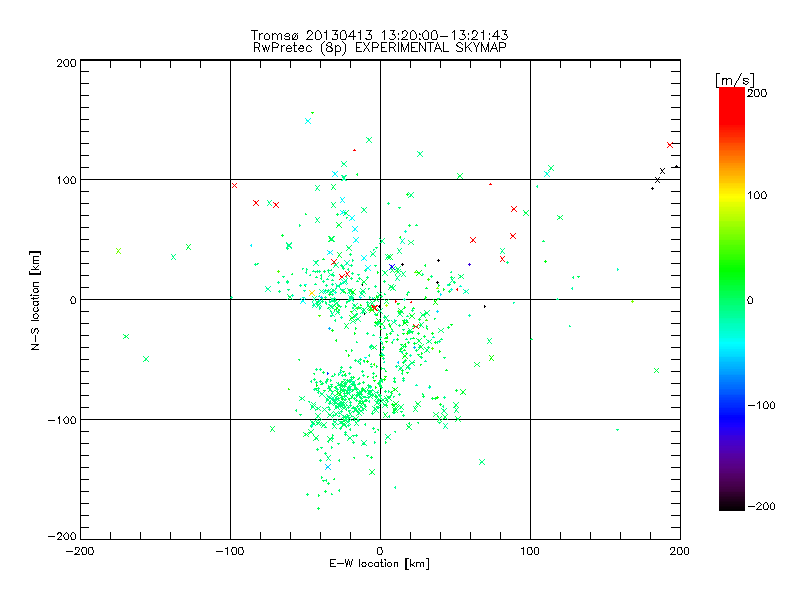Click the 0 tick label on the colorbar
Image resolution: width=800 pixels, height=600 pixels.
(750, 300)
